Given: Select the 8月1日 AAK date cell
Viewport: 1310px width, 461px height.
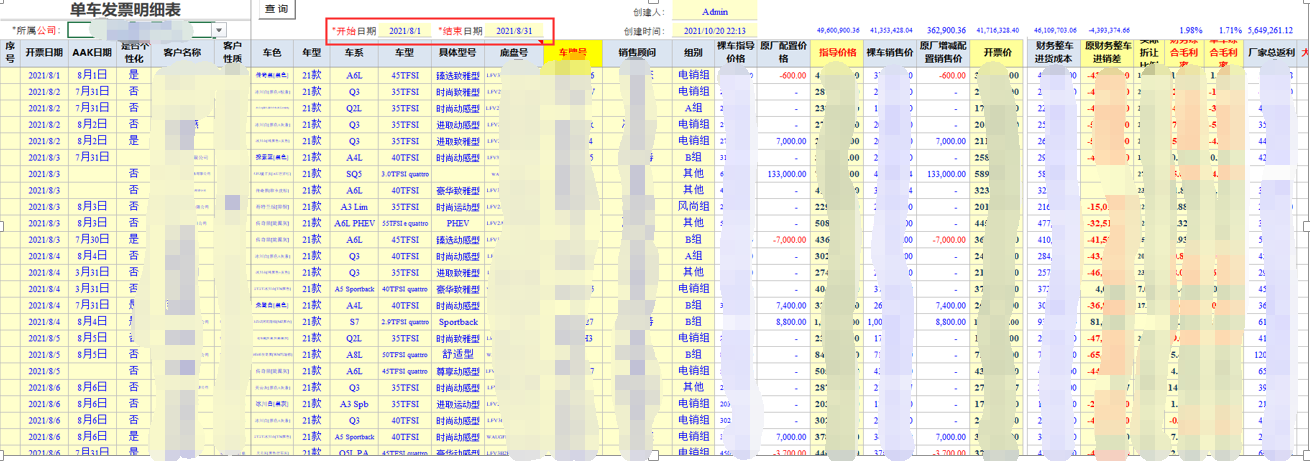Looking at the screenshot, I should tap(91, 74).
